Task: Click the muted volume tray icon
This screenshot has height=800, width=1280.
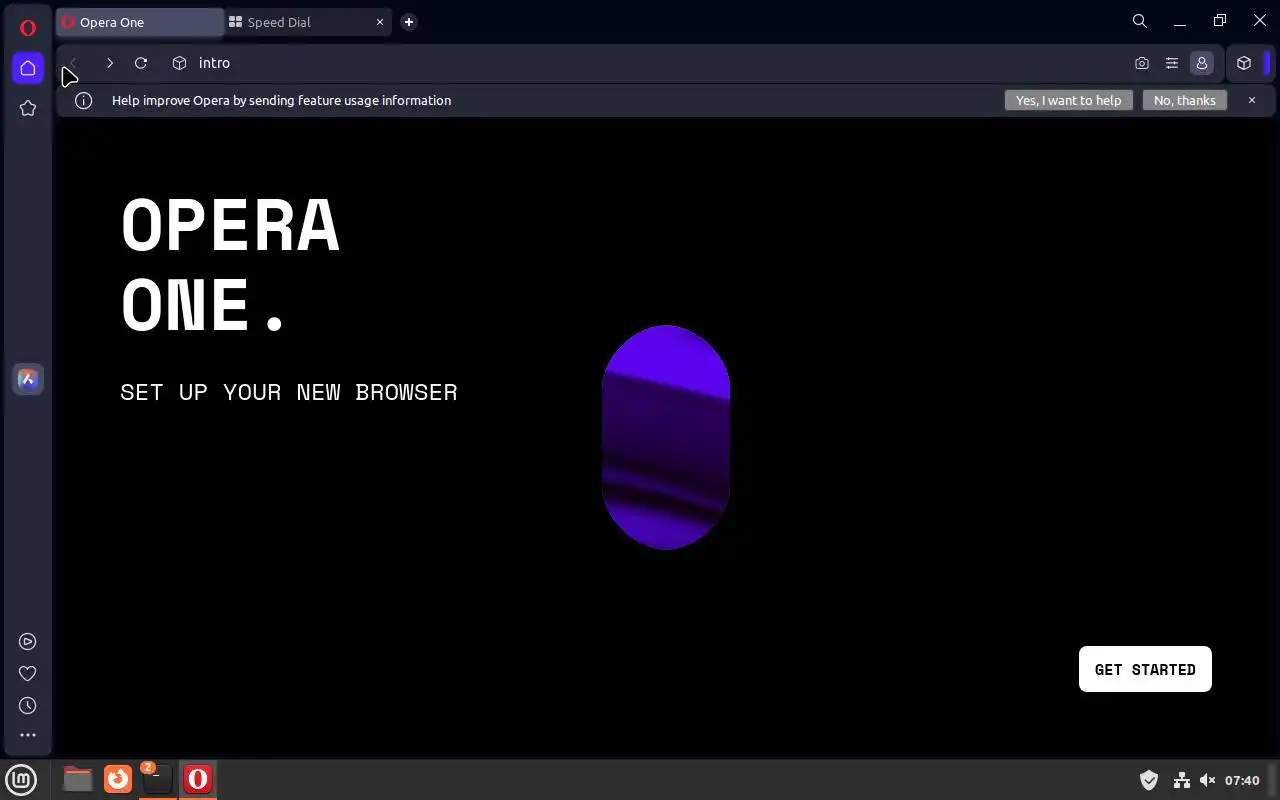Action: (1207, 780)
